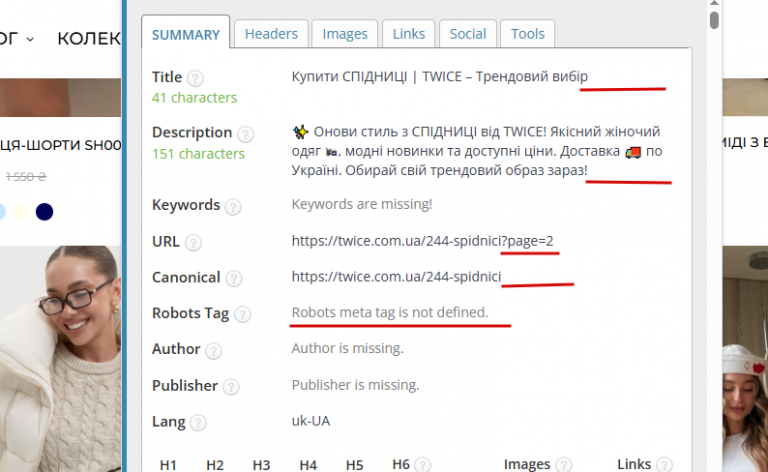
Task: Click the H2 heading column label
Action: pos(215,465)
